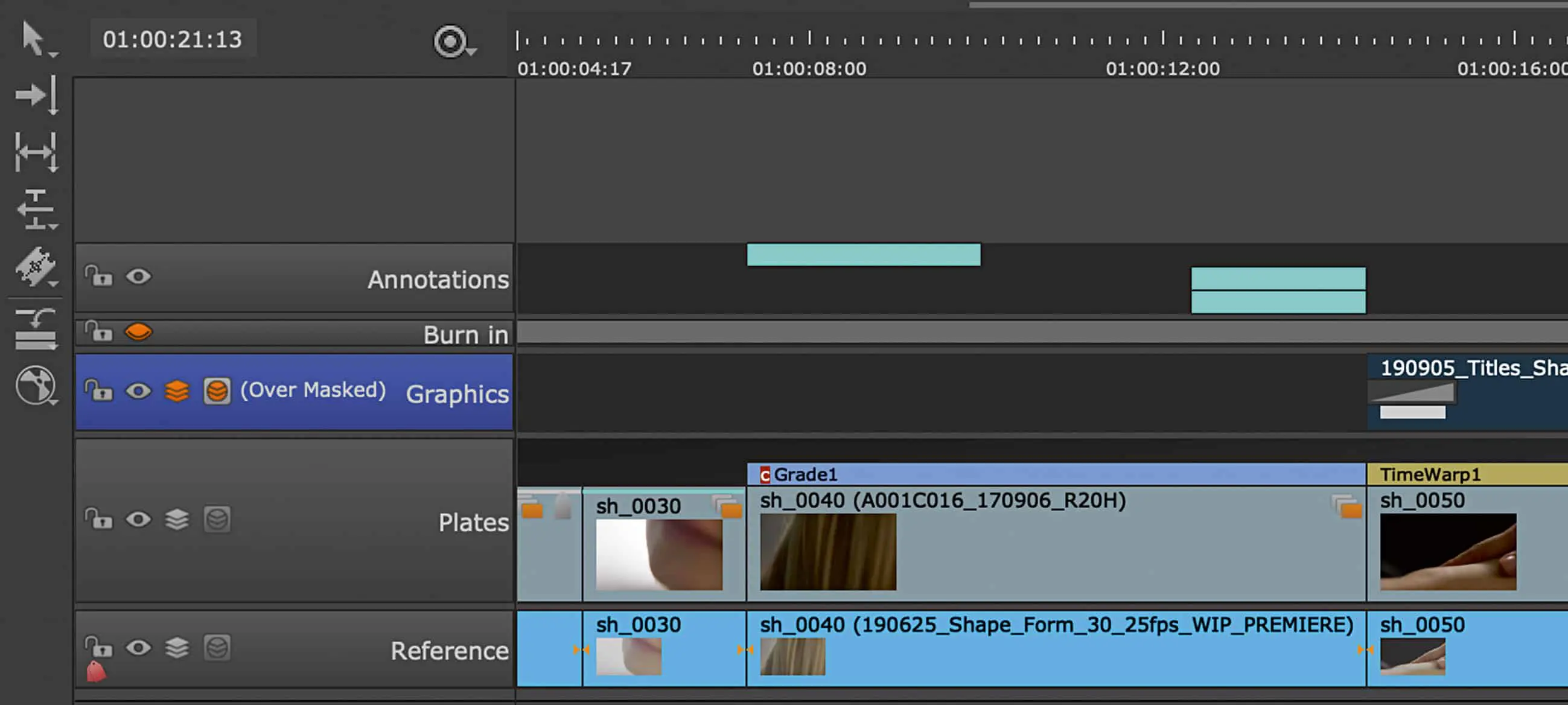Viewport: 1568px width, 705px height.
Task: Toggle mask blend icon on Graphics track
Action: (217, 391)
